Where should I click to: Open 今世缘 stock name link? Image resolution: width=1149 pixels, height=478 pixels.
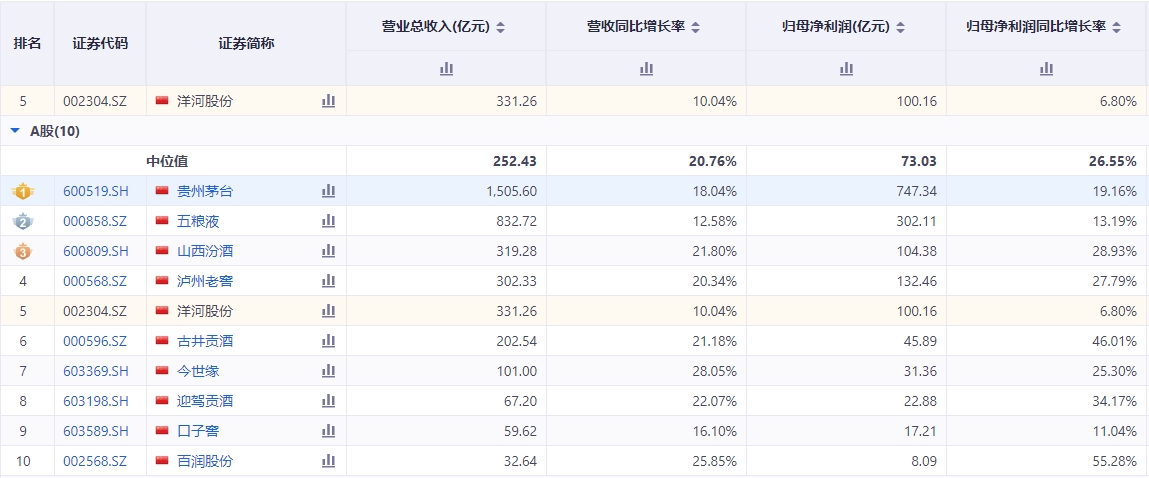click(198, 371)
